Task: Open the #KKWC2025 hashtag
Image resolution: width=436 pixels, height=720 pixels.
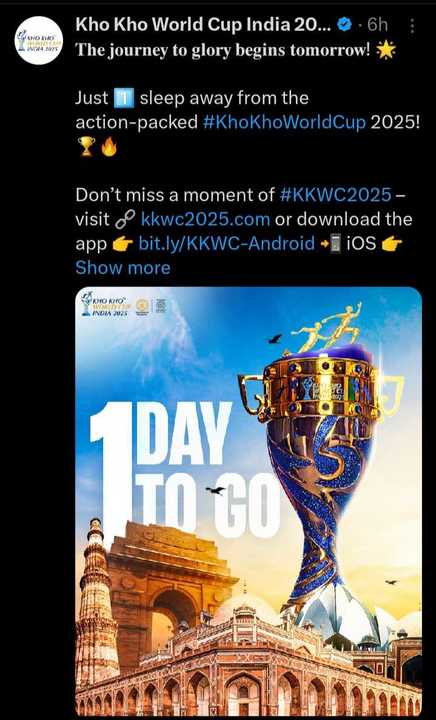Action: [x=335, y=195]
